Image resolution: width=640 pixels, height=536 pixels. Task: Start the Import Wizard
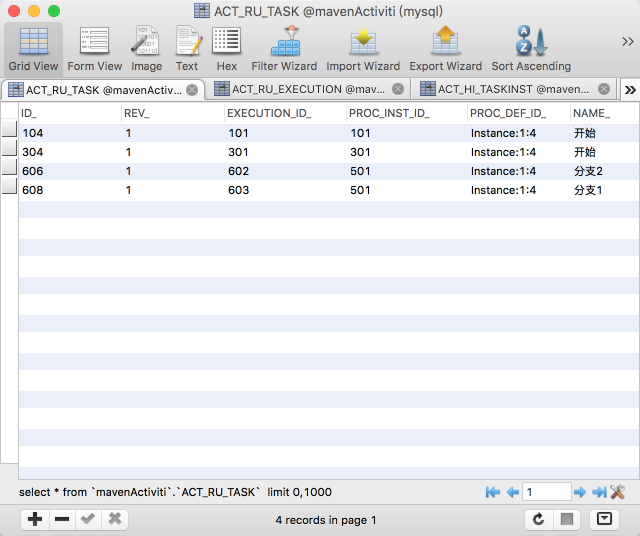pos(363,49)
